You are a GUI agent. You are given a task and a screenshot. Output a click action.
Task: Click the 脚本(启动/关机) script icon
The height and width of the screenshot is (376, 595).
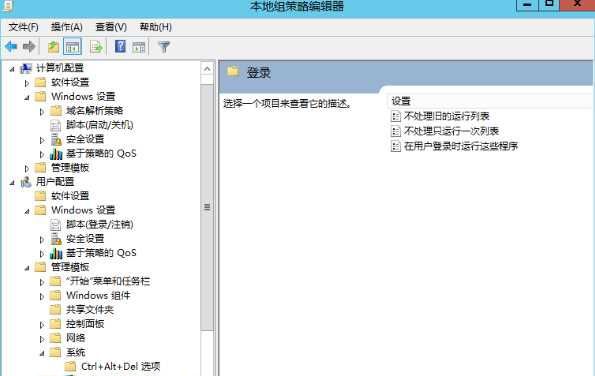click(55, 125)
